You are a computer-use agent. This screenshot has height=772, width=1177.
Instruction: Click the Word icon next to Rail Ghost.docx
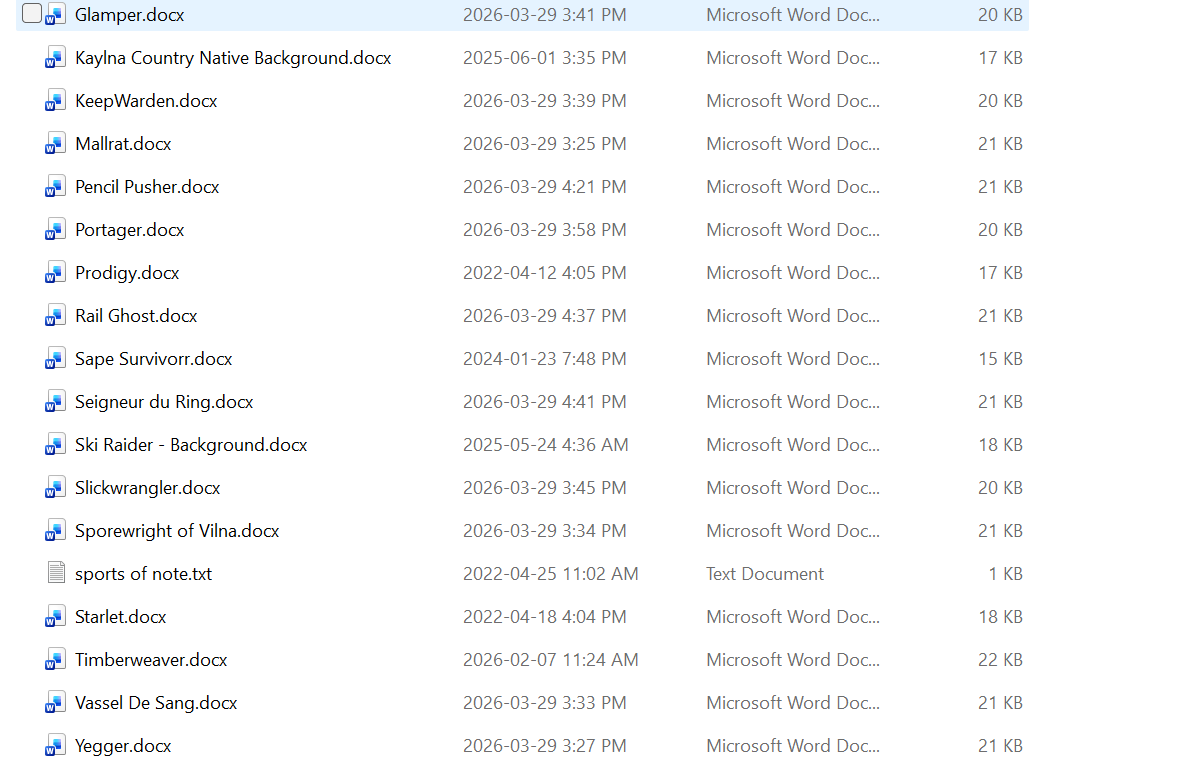pyautogui.click(x=55, y=316)
